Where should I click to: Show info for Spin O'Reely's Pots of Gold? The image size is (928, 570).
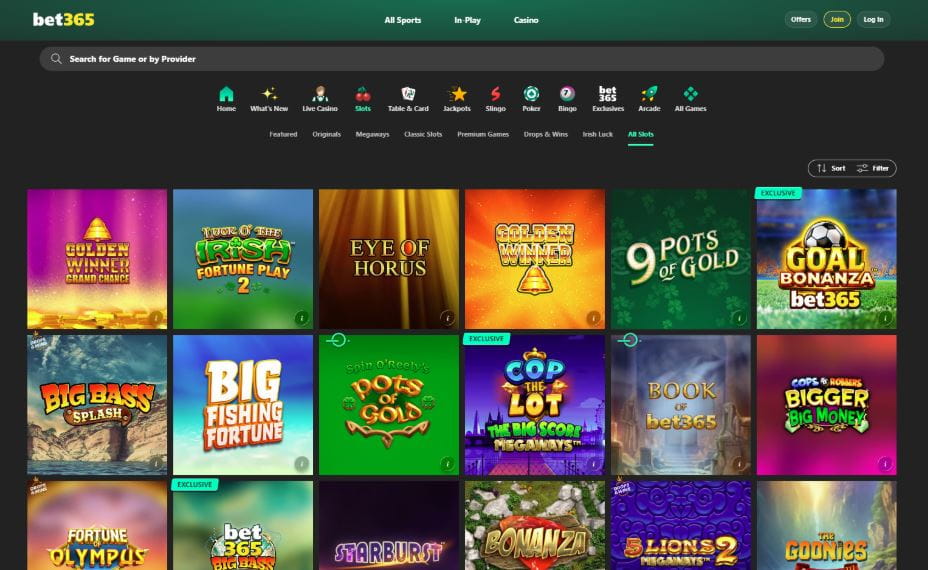pyautogui.click(x=447, y=463)
